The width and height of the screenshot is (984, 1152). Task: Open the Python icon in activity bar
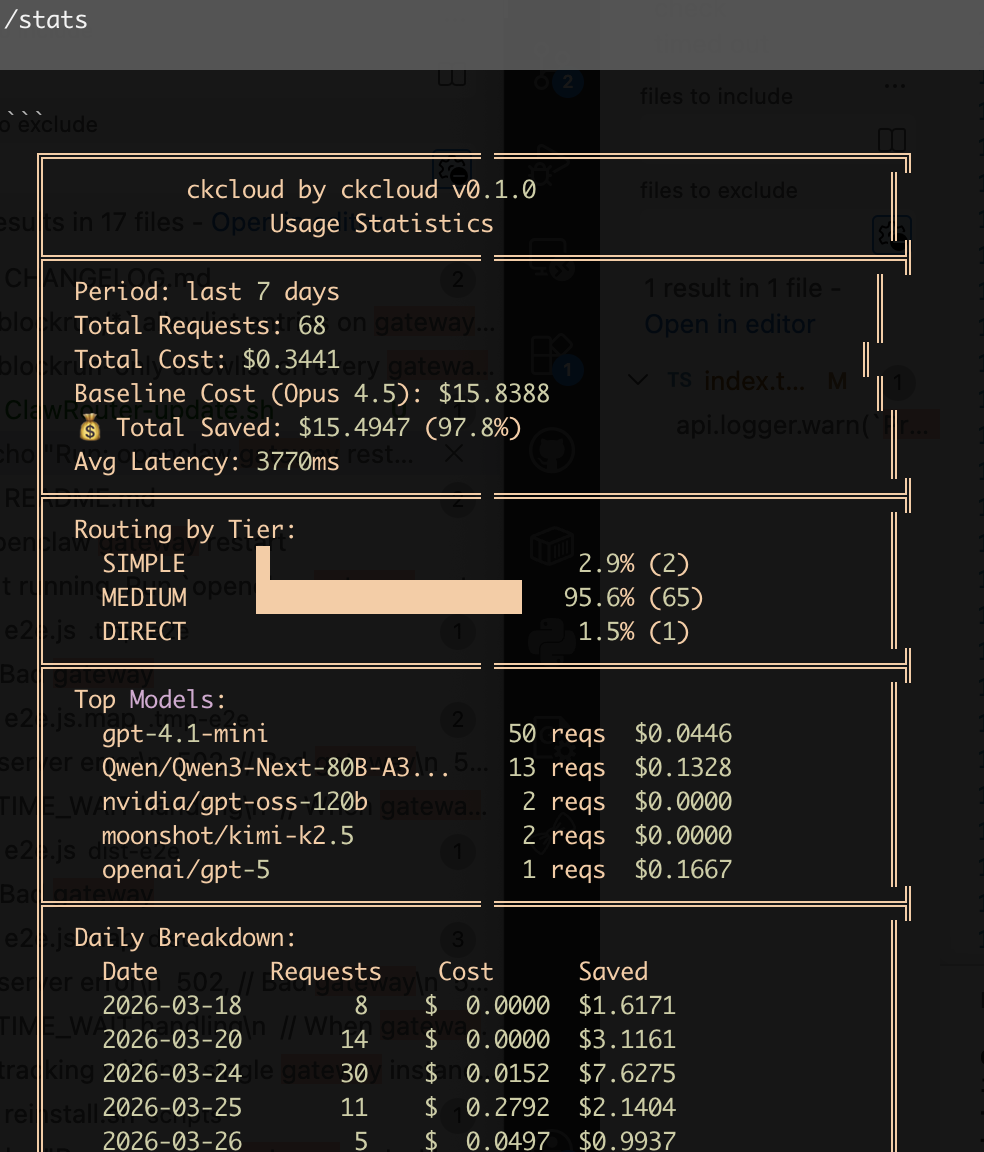click(x=551, y=640)
